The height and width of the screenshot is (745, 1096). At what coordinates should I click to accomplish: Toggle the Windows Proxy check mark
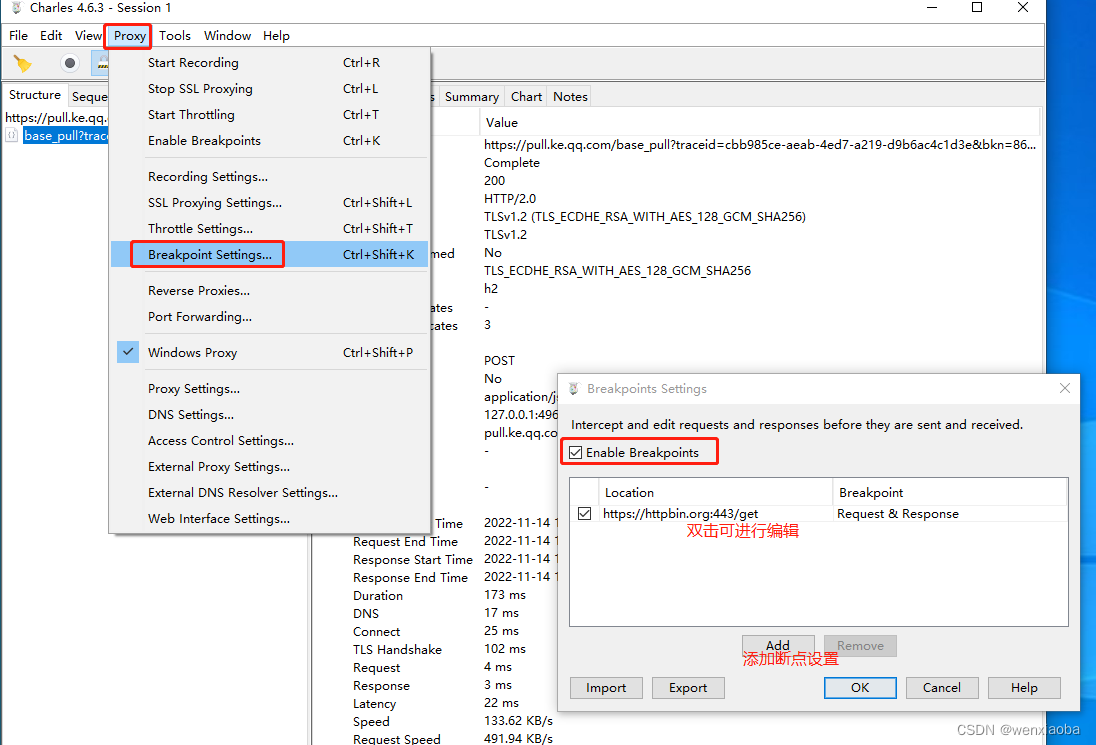[128, 352]
